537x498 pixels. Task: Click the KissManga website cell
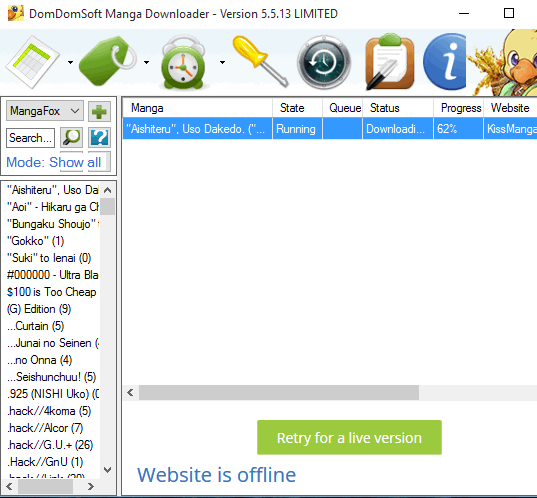point(510,129)
